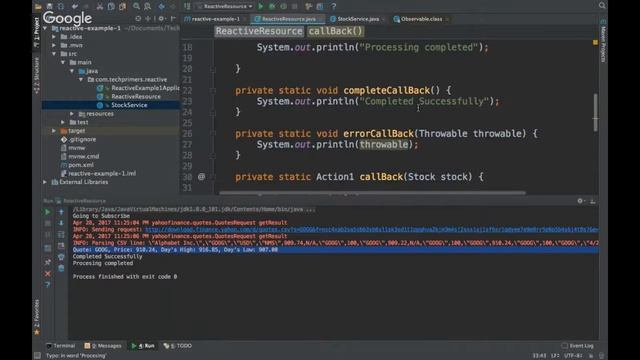Click the Help question mark in toolbar
This screenshot has height=360, width=640.
[333, 6]
